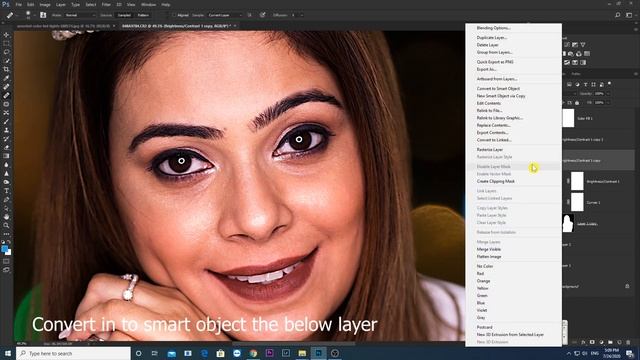The image size is (640, 360).
Task: Enable Pattern source option
Action: [143, 15]
